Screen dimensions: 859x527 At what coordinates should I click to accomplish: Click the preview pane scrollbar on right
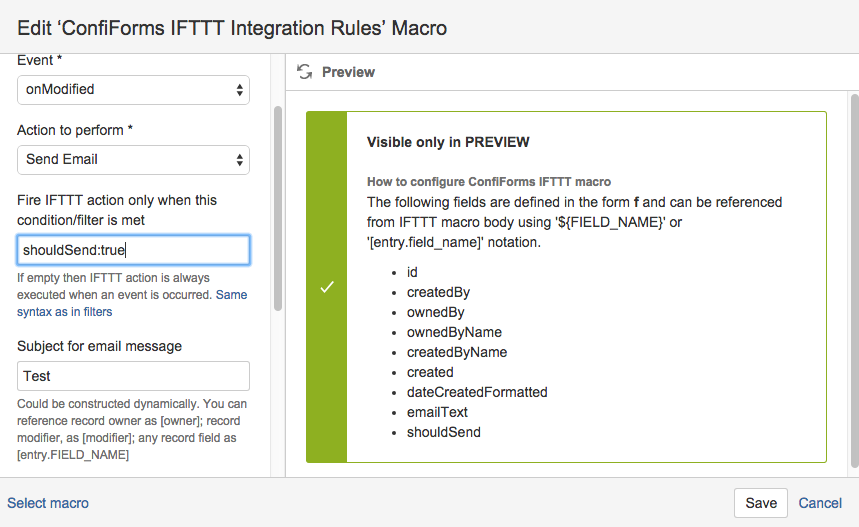coord(855,280)
